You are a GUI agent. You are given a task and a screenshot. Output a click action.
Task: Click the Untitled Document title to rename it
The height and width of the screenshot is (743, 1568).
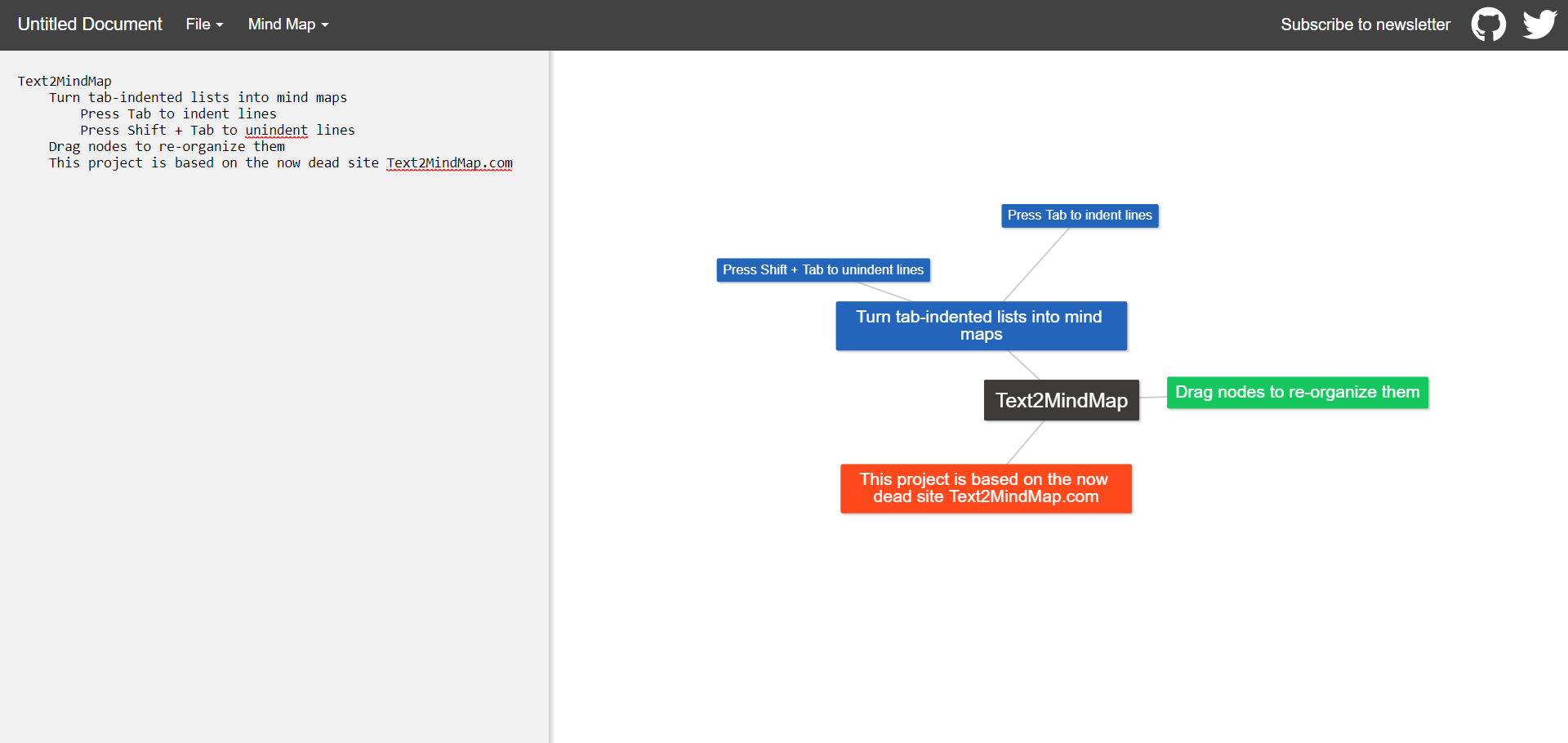90,24
